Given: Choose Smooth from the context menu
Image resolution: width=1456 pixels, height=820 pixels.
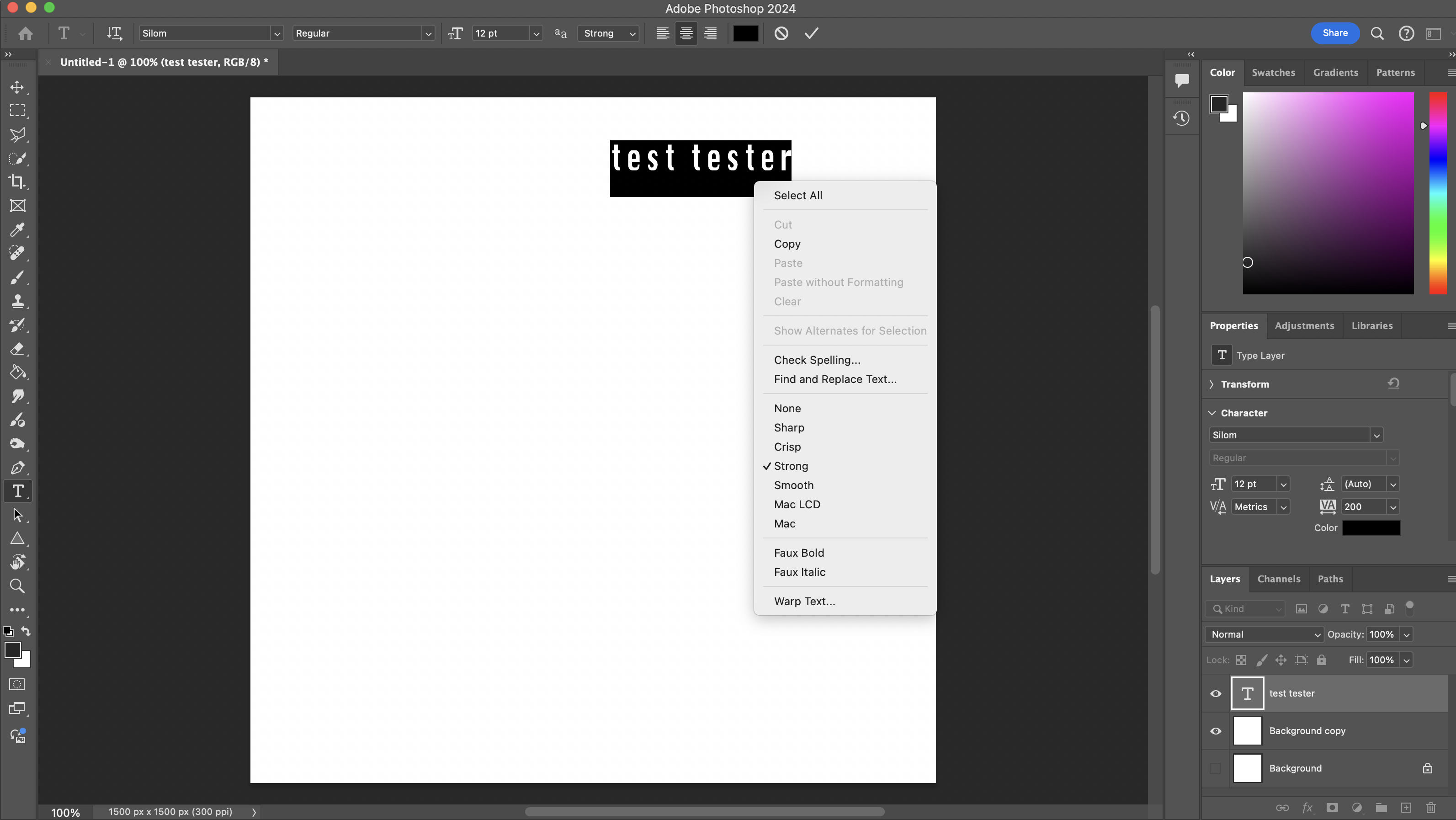Looking at the screenshot, I should (x=793, y=485).
